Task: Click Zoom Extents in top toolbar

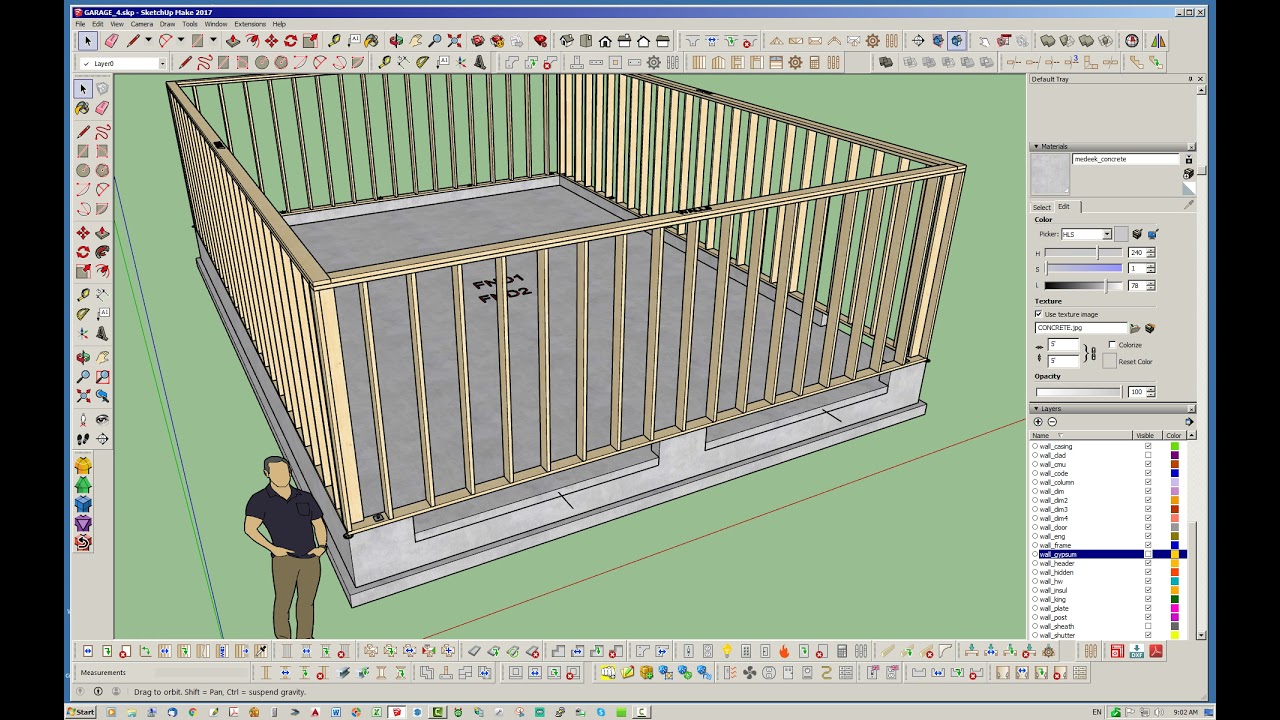Action: 454,41
